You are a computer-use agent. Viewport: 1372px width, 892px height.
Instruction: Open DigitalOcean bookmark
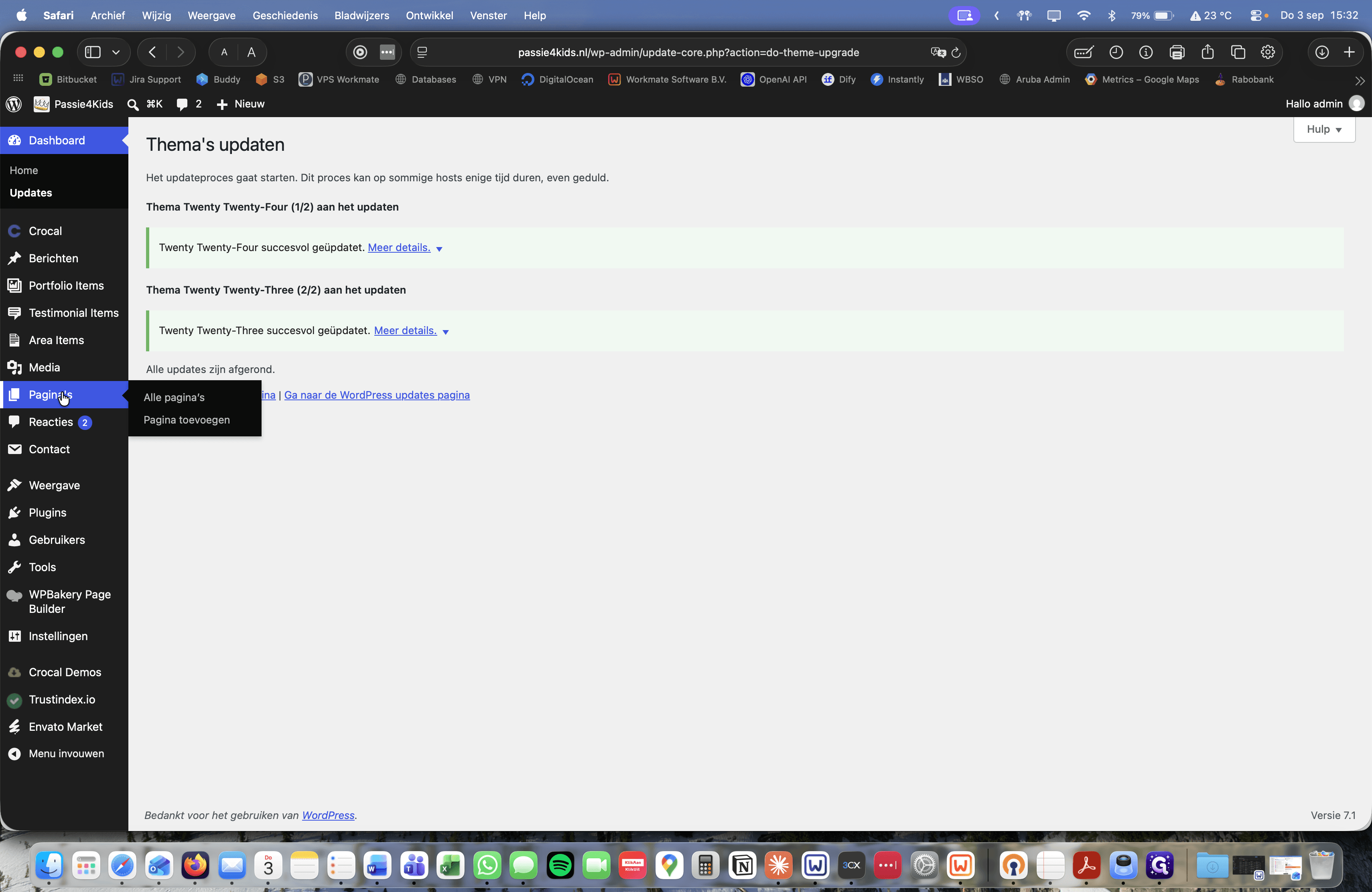[x=558, y=79]
